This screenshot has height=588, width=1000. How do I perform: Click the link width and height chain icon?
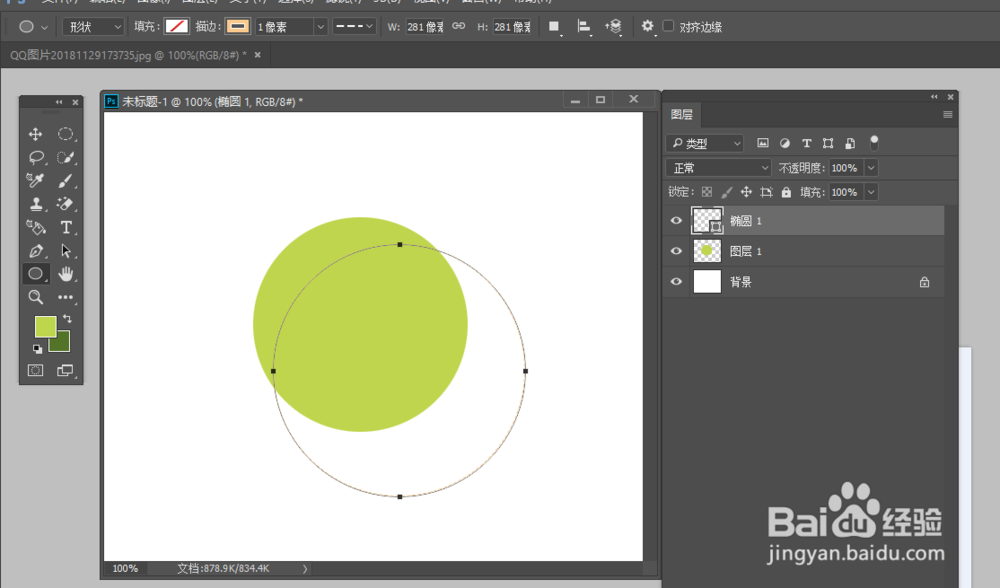459,26
